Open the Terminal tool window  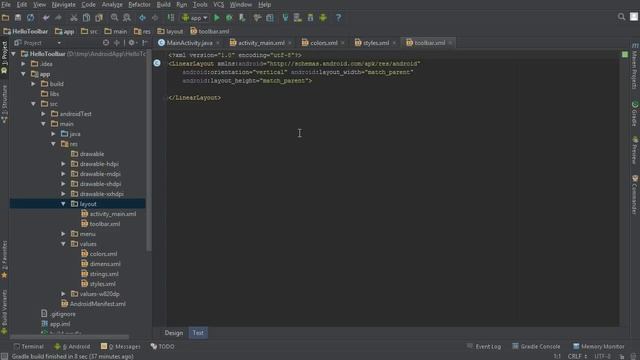tap(29, 347)
